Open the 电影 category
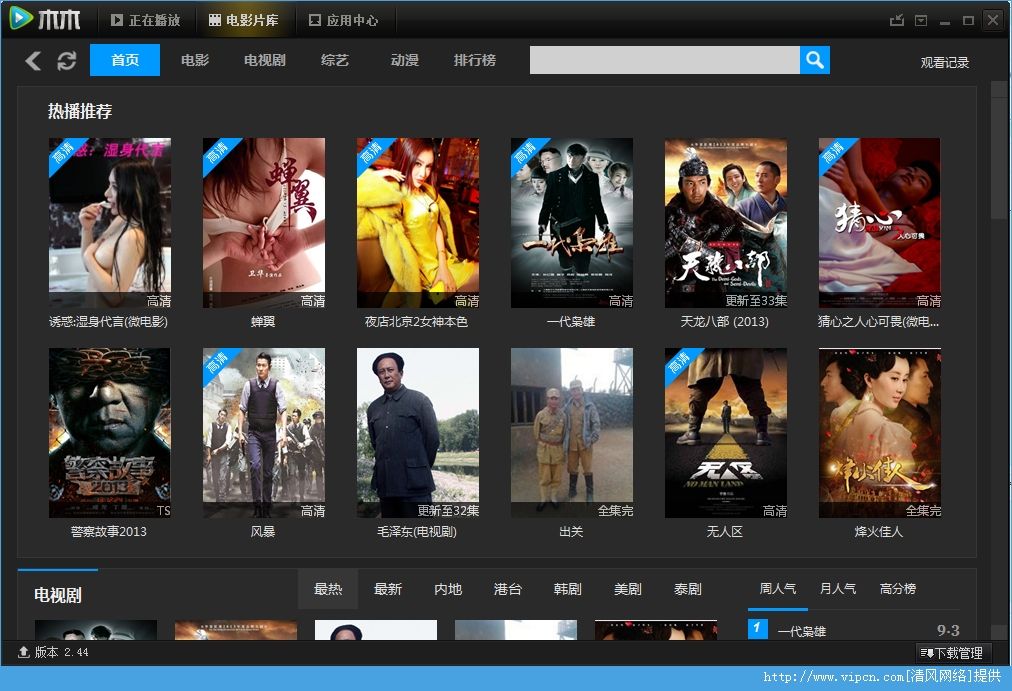The width and height of the screenshot is (1012, 691). pos(195,60)
